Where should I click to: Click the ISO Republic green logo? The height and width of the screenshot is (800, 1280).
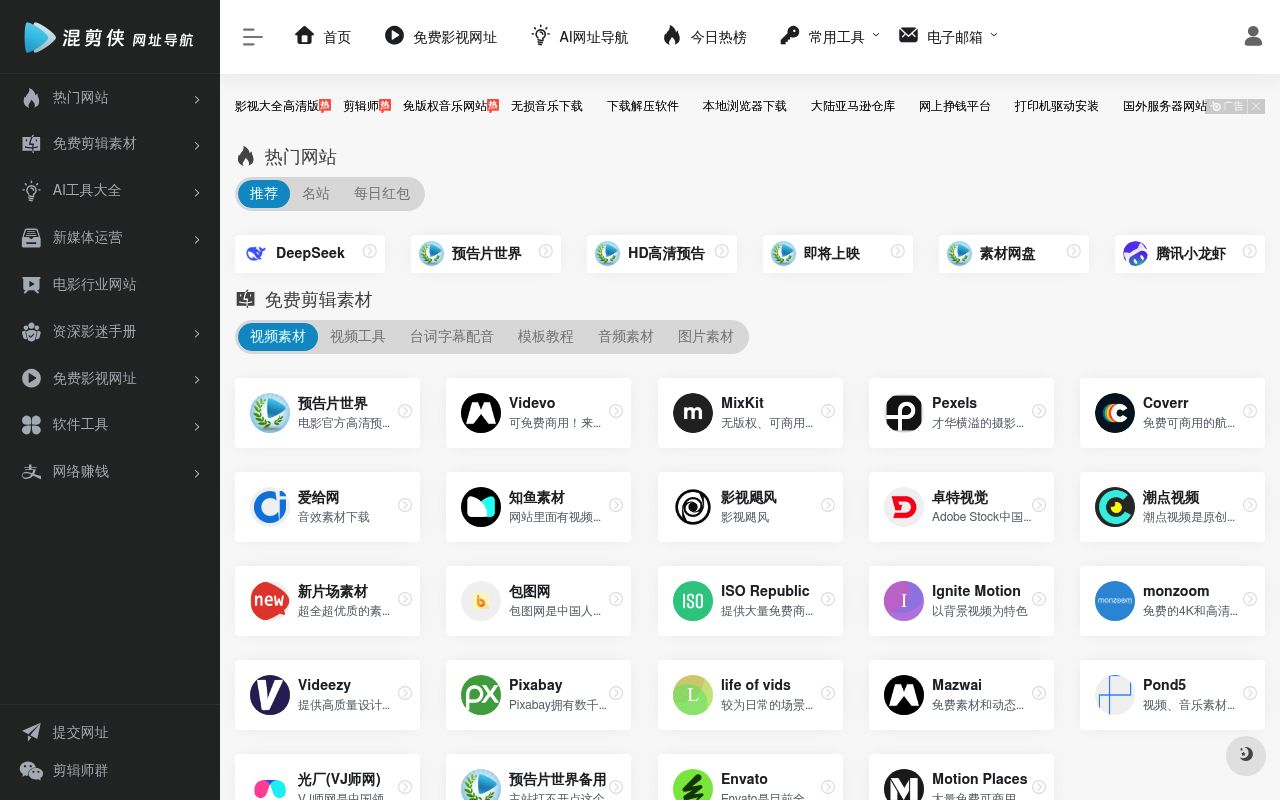[693, 601]
